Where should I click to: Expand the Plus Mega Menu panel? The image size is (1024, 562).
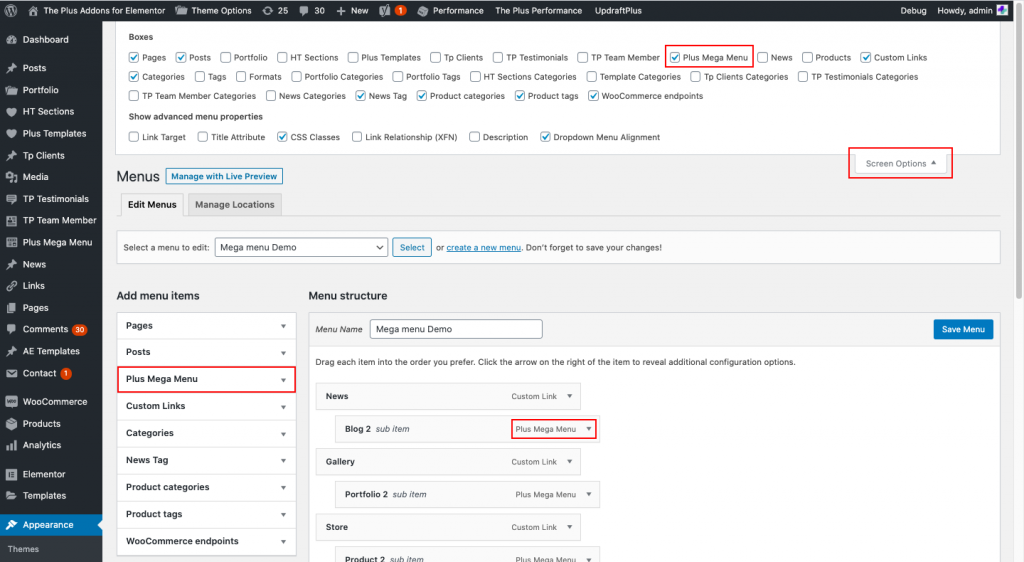coord(283,380)
